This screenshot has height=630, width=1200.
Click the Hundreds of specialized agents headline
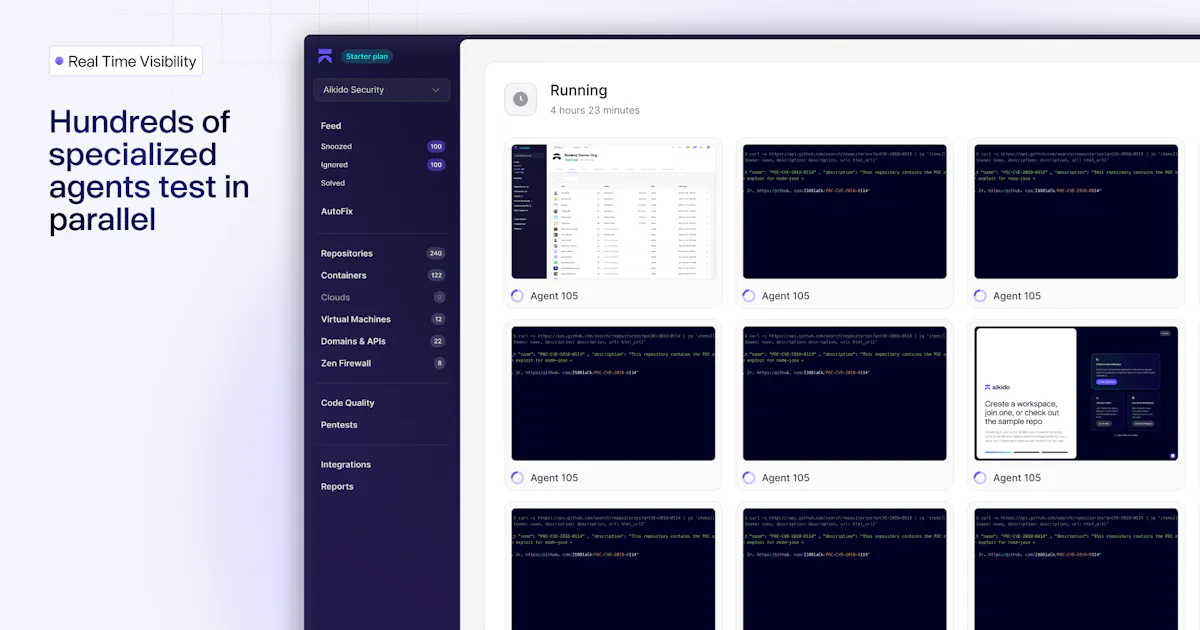click(x=150, y=170)
